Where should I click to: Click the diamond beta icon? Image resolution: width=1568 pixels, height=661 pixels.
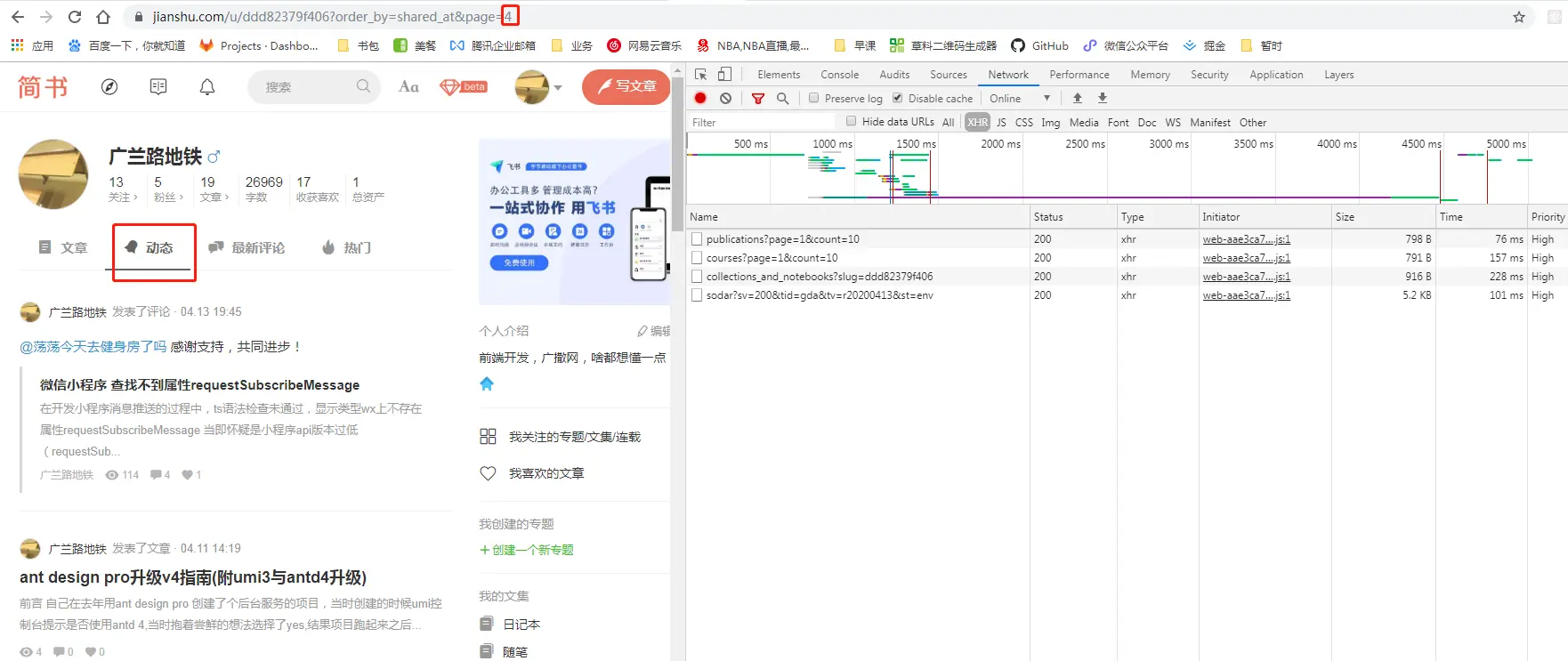pos(464,86)
